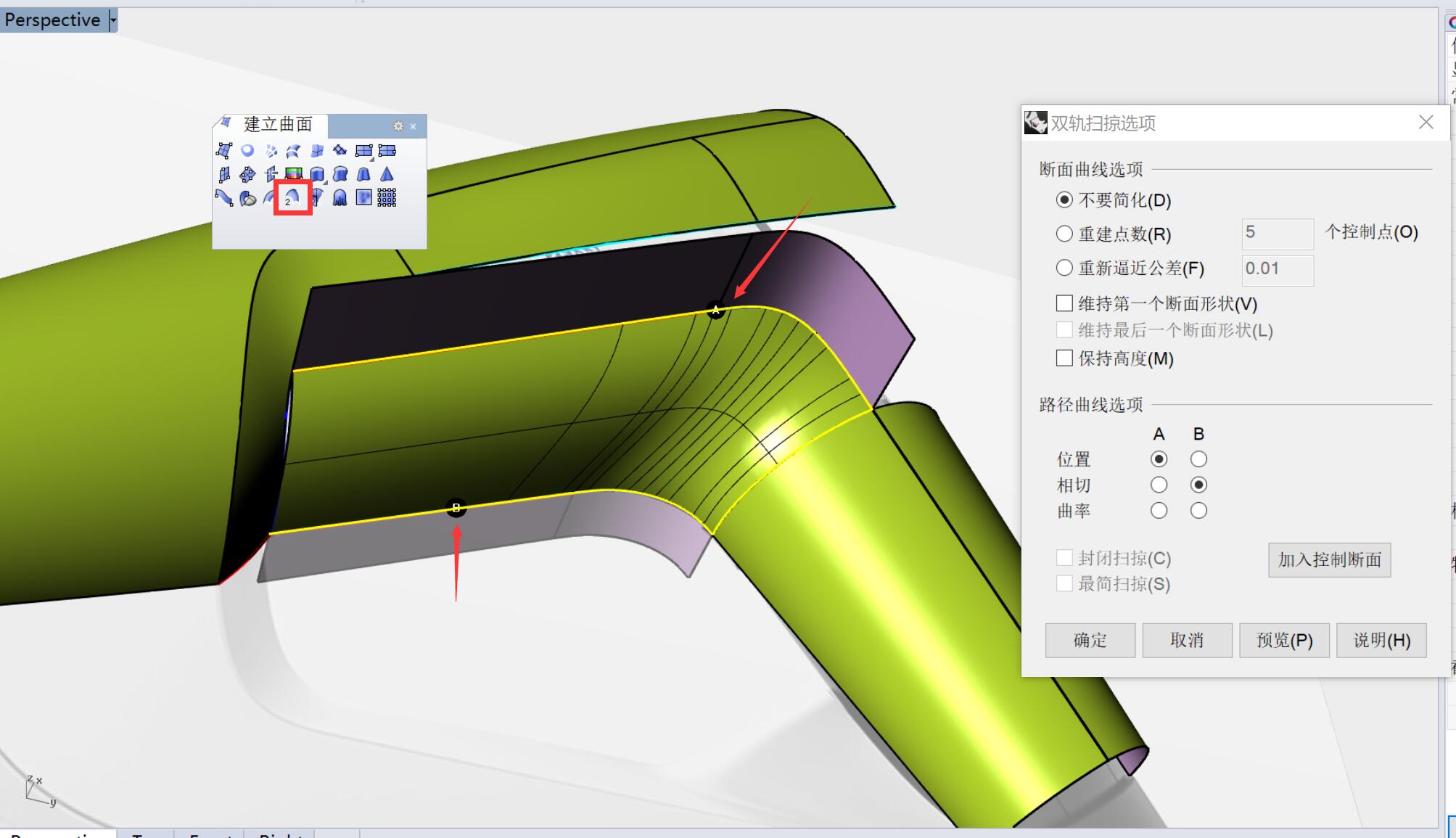Click the 重新逼近公差 0.01 input field
Viewport: 1456px width, 838px height.
pyautogui.click(x=1277, y=268)
